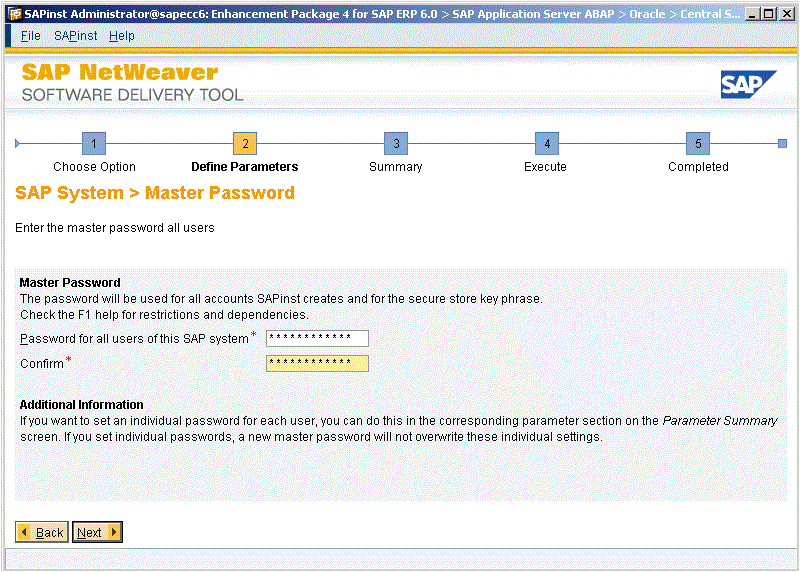This screenshot has height=572, width=800.
Task: Open the File menu
Action: tap(31, 36)
